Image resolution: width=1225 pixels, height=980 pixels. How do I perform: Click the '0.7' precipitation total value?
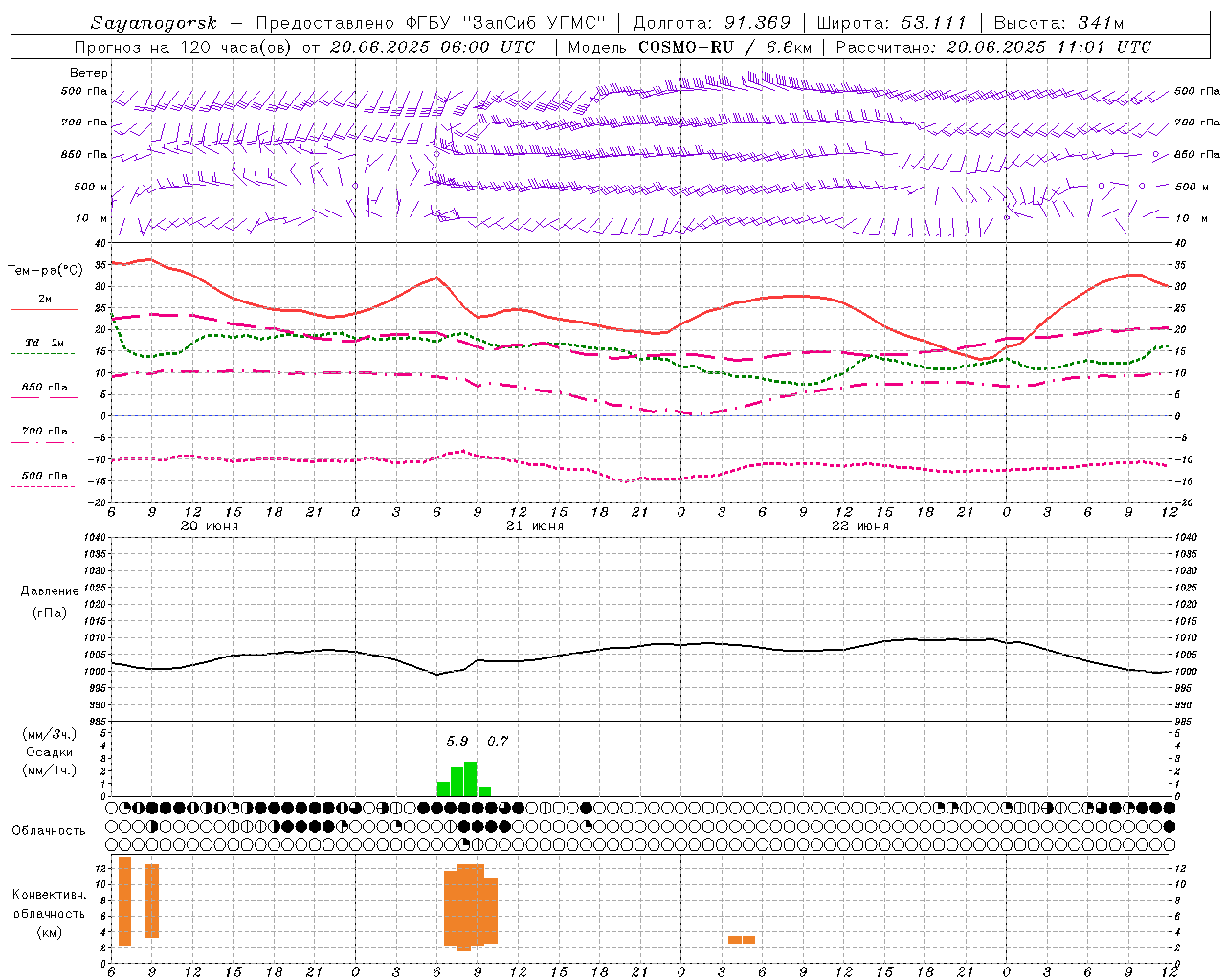click(498, 742)
